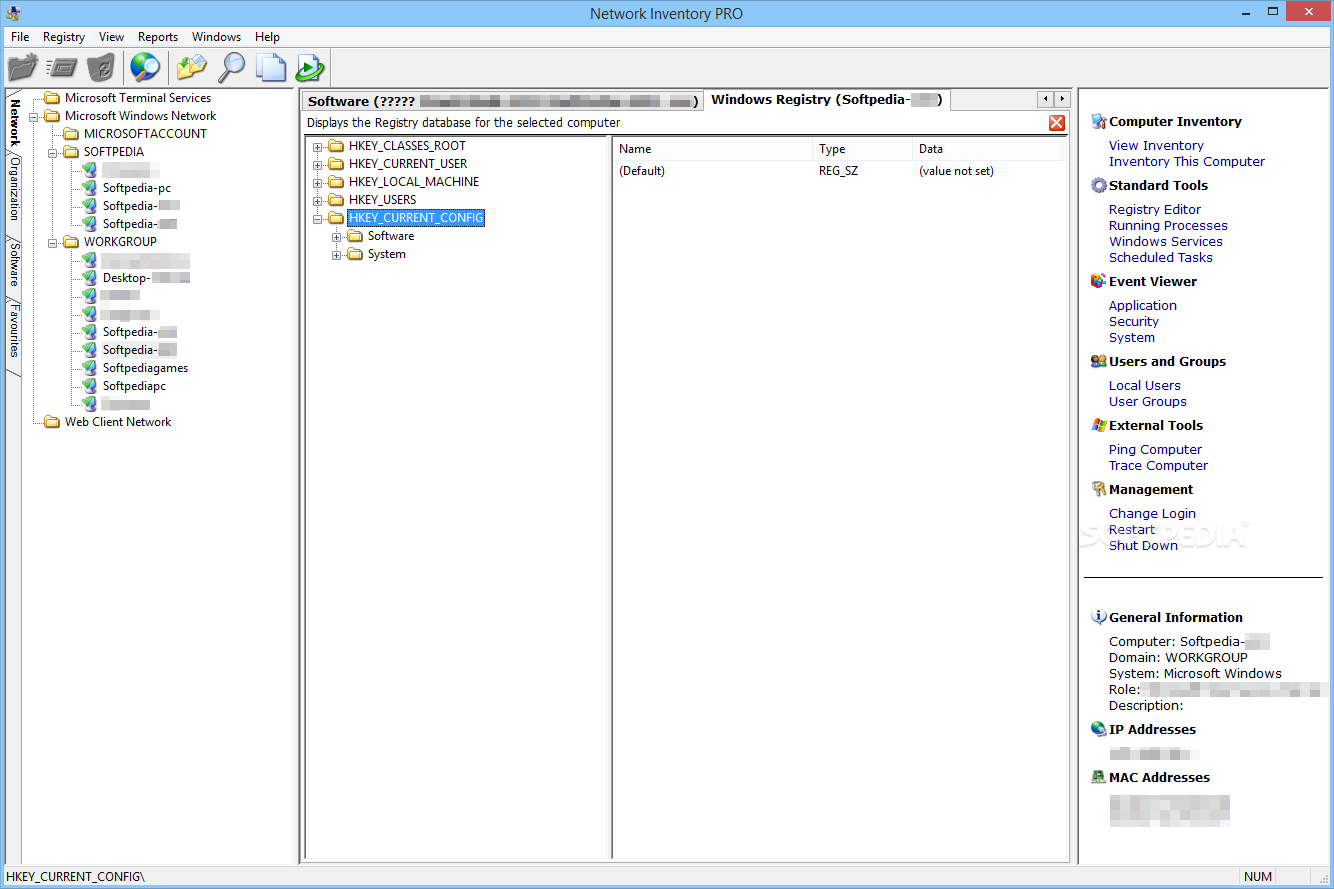Viewport: 1334px width, 889px height.
Task: Click the Type column header
Action: (863, 149)
